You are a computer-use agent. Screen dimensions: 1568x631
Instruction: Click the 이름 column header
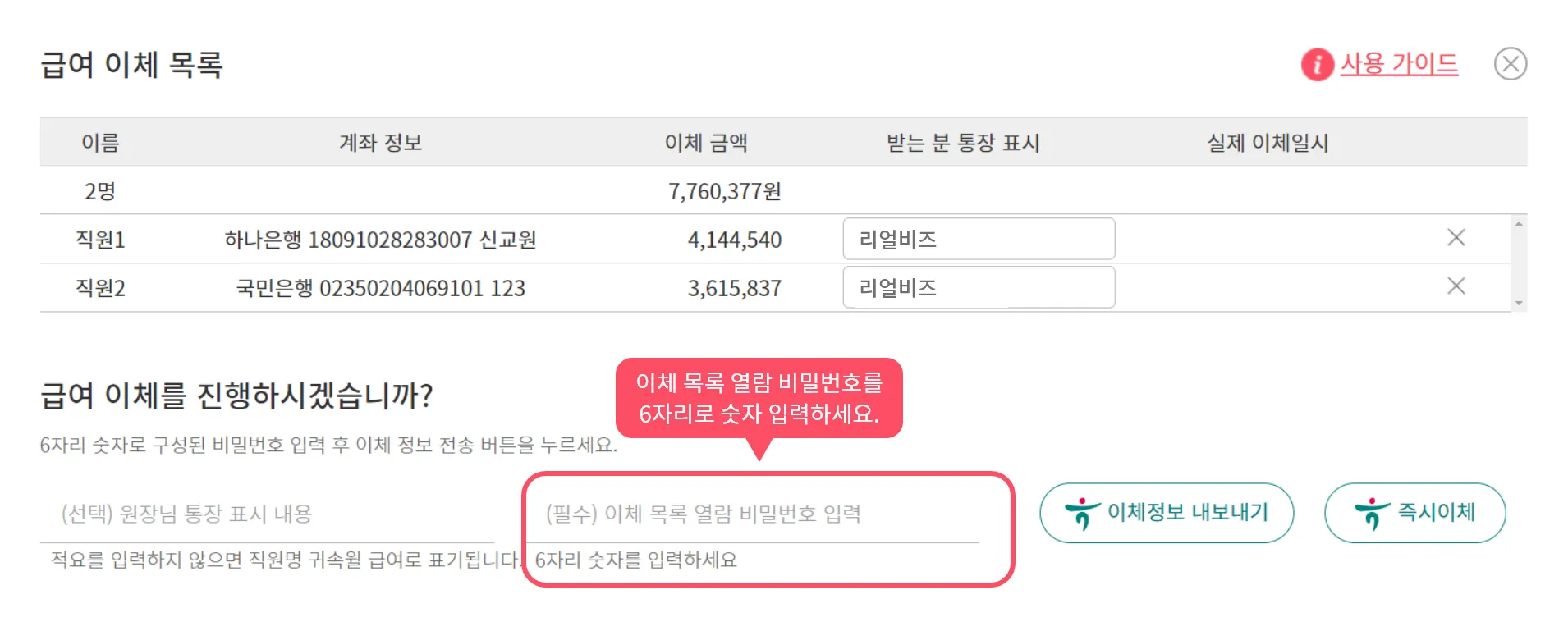tap(100, 143)
